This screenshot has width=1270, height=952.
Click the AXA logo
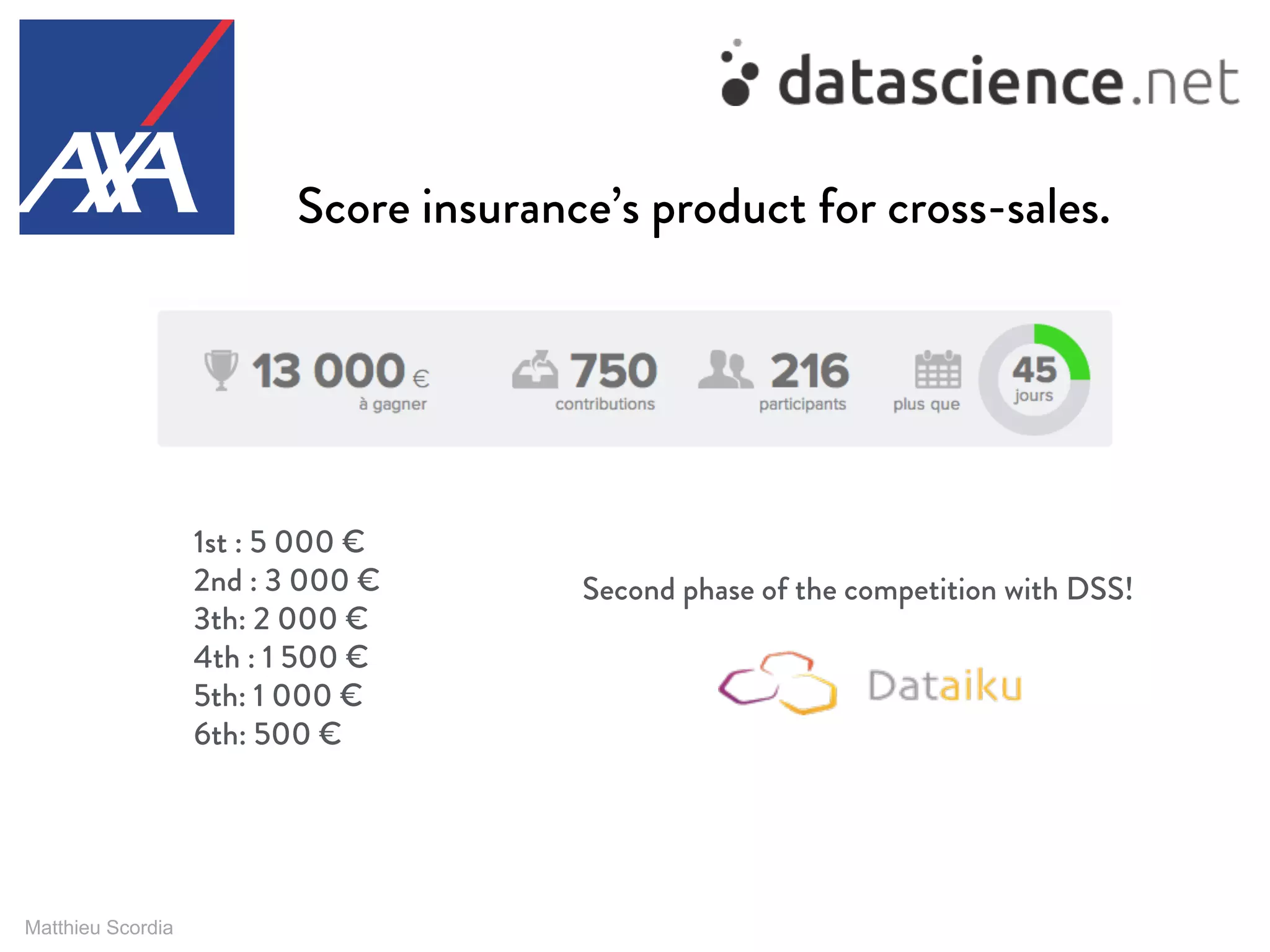(127, 127)
